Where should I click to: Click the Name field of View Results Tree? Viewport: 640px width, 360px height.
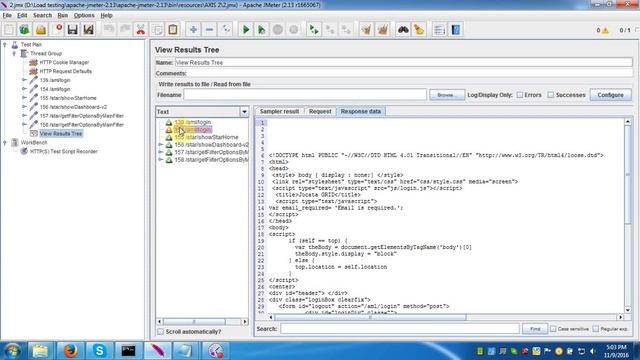[x=404, y=62]
